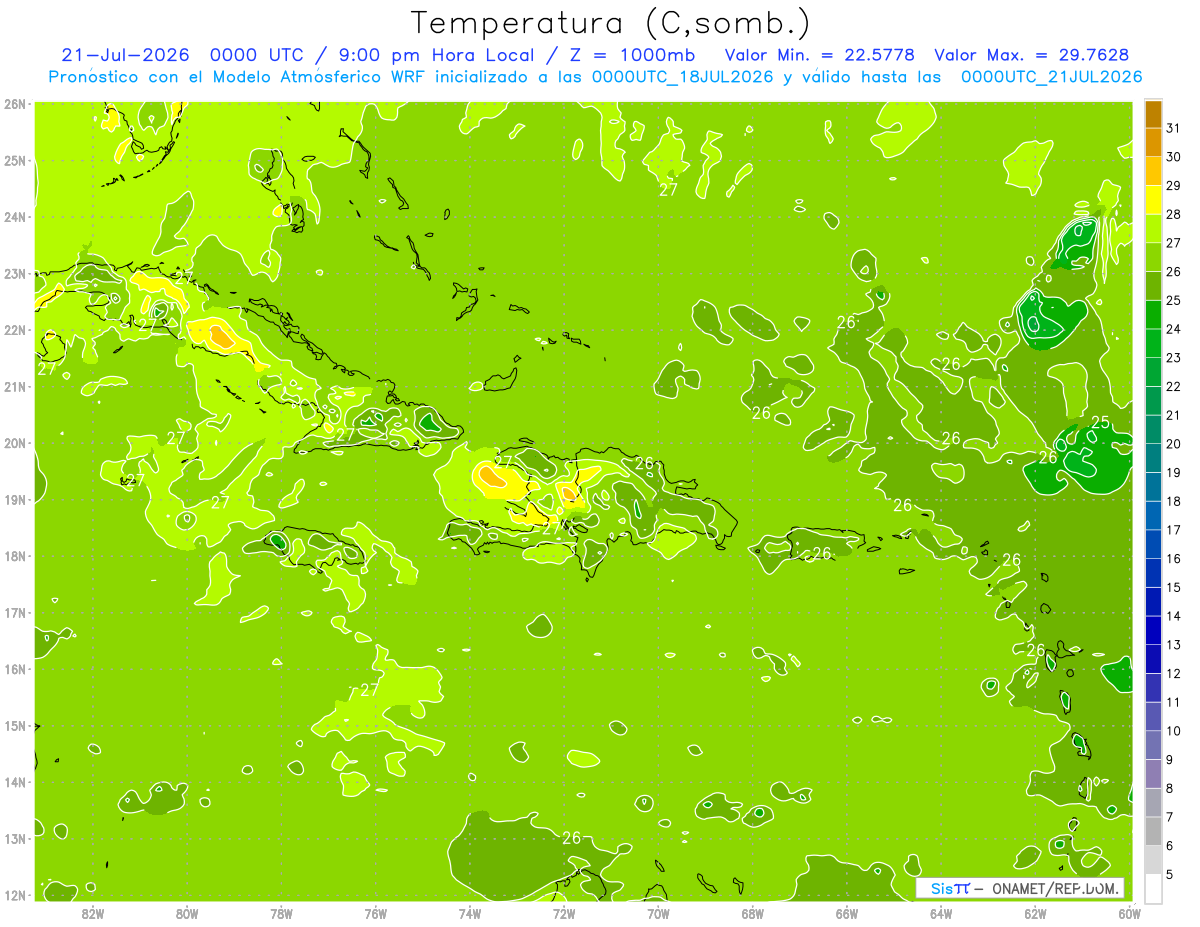Click the "19N" latitude axis label
The image size is (1200, 927).
coord(14,499)
